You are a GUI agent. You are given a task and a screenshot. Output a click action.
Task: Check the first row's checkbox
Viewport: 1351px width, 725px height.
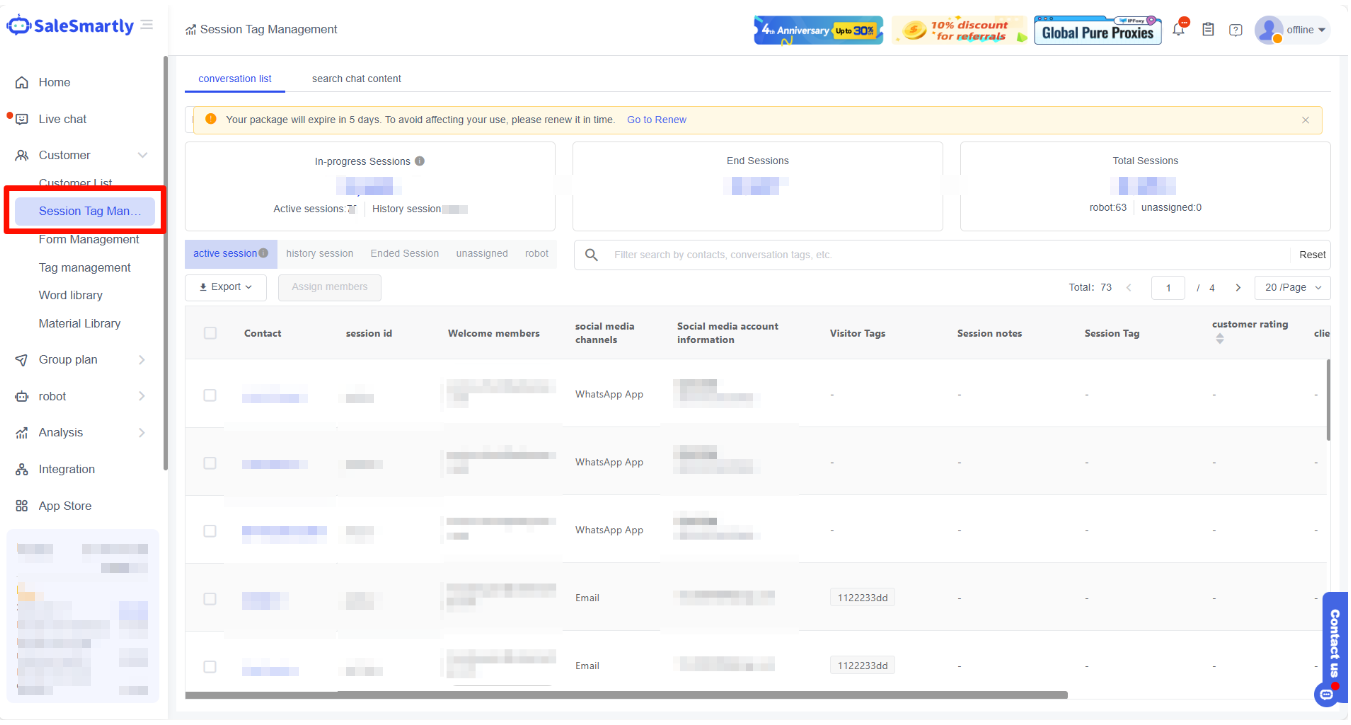(x=210, y=395)
